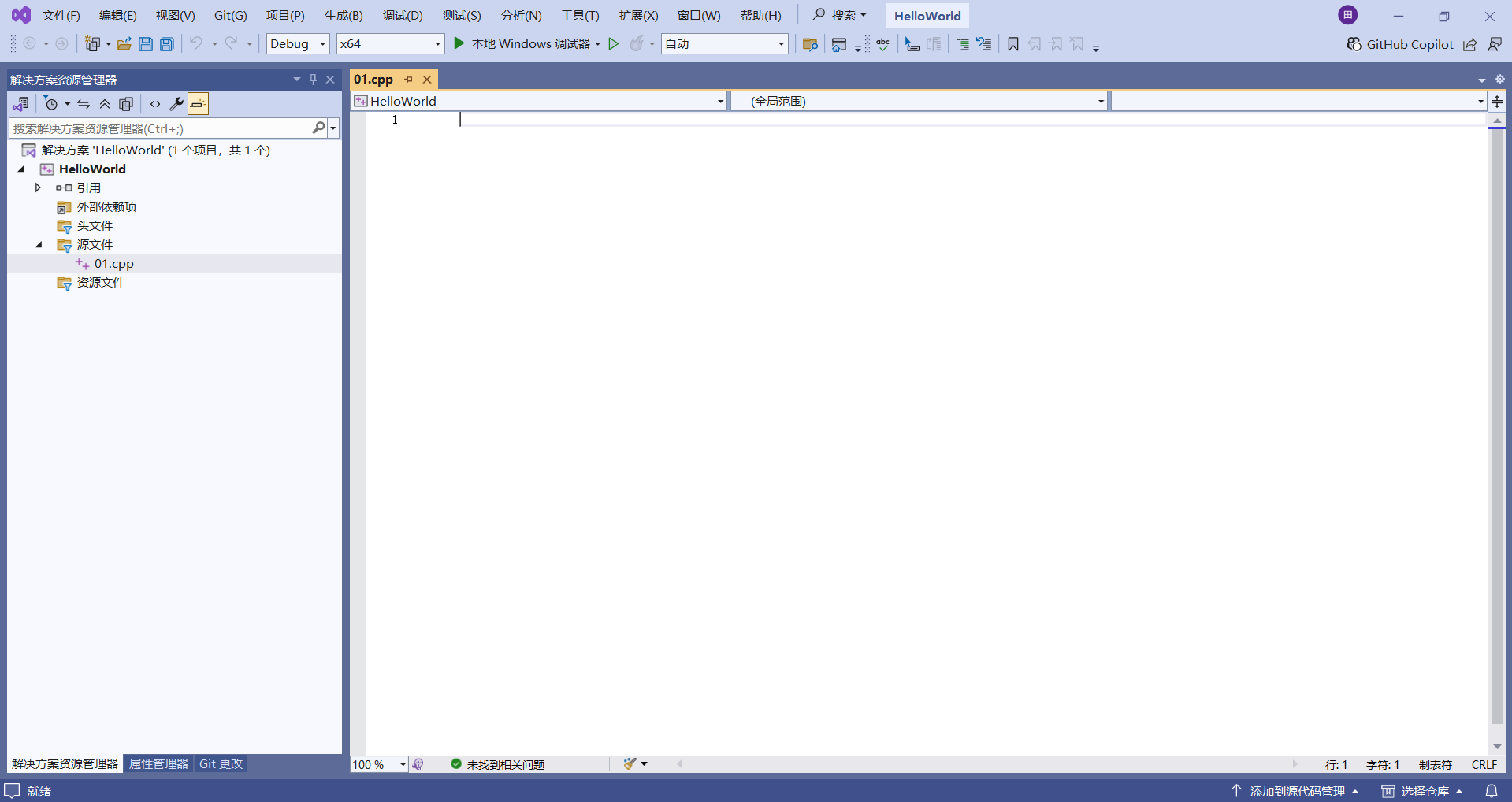Expand the local Windows debugger dropdown arrow
1512x802 pixels.
pyautogui.click(x=598, y=44)
